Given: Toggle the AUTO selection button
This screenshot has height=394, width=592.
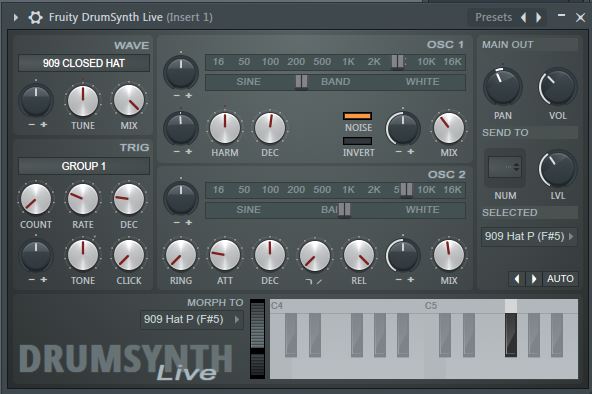Looking at the screenshot, I should (x=560, y=279).
